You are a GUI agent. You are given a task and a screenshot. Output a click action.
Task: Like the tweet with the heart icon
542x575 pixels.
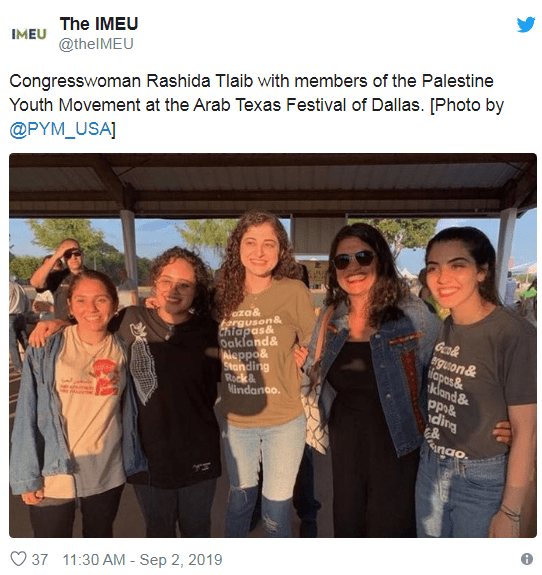pyautogui.click(x=18, y=559)
